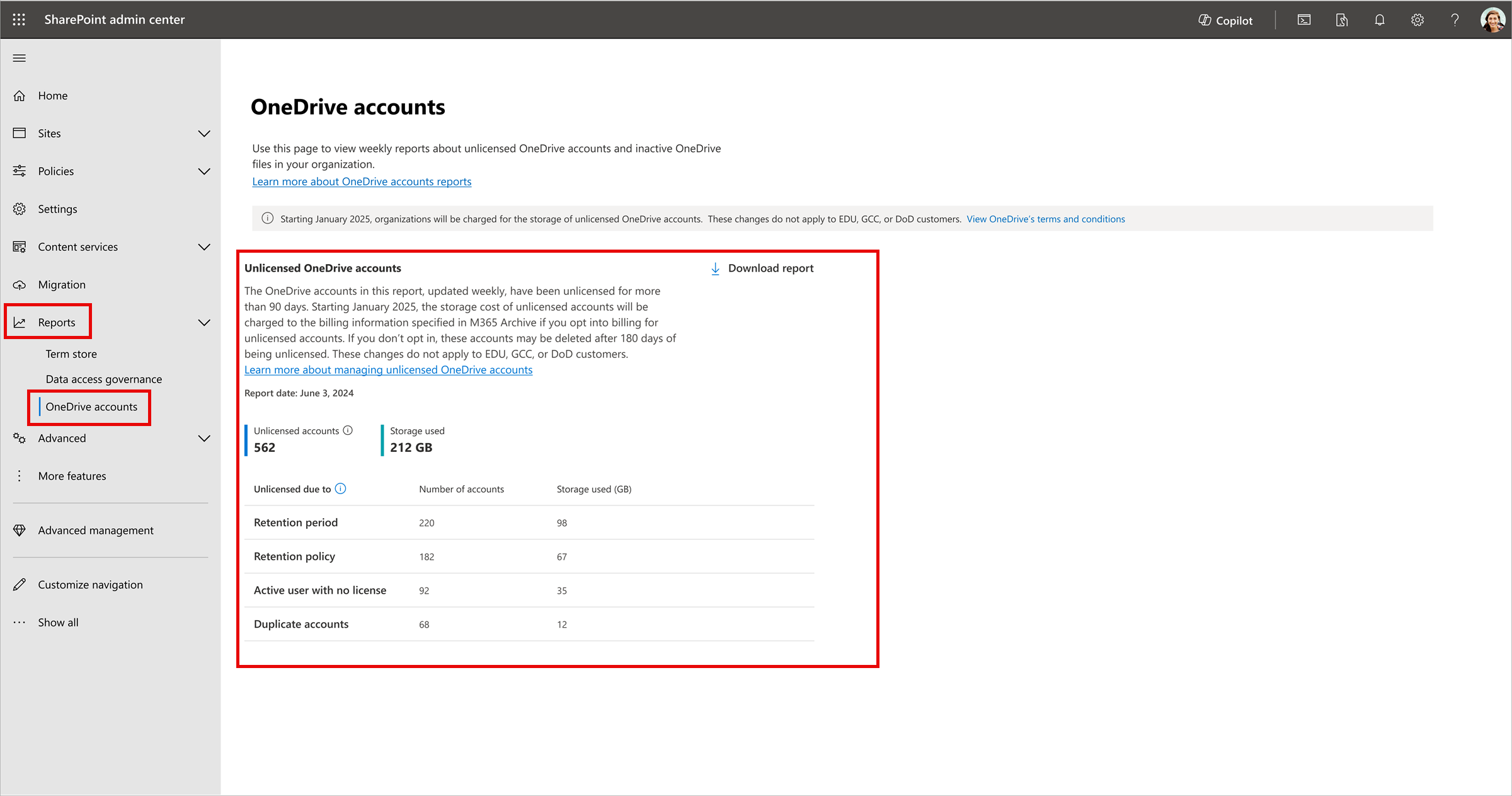1512x796 pixels.
Task: Open Data access governance report
Action: click(103, 379)
